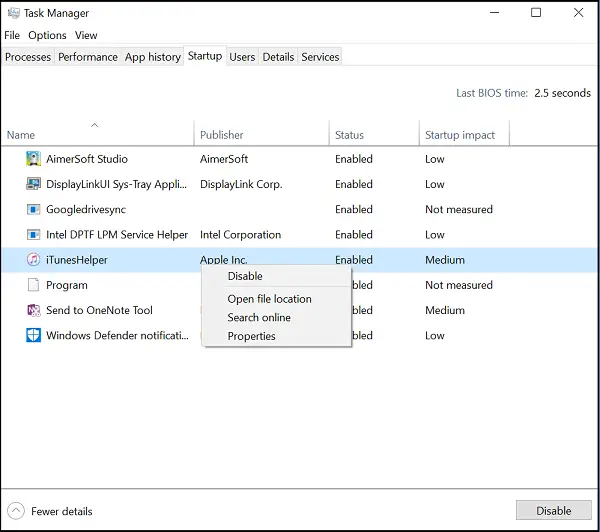
Task: Click the Last BIOS time value
Action: click(562, 93)
